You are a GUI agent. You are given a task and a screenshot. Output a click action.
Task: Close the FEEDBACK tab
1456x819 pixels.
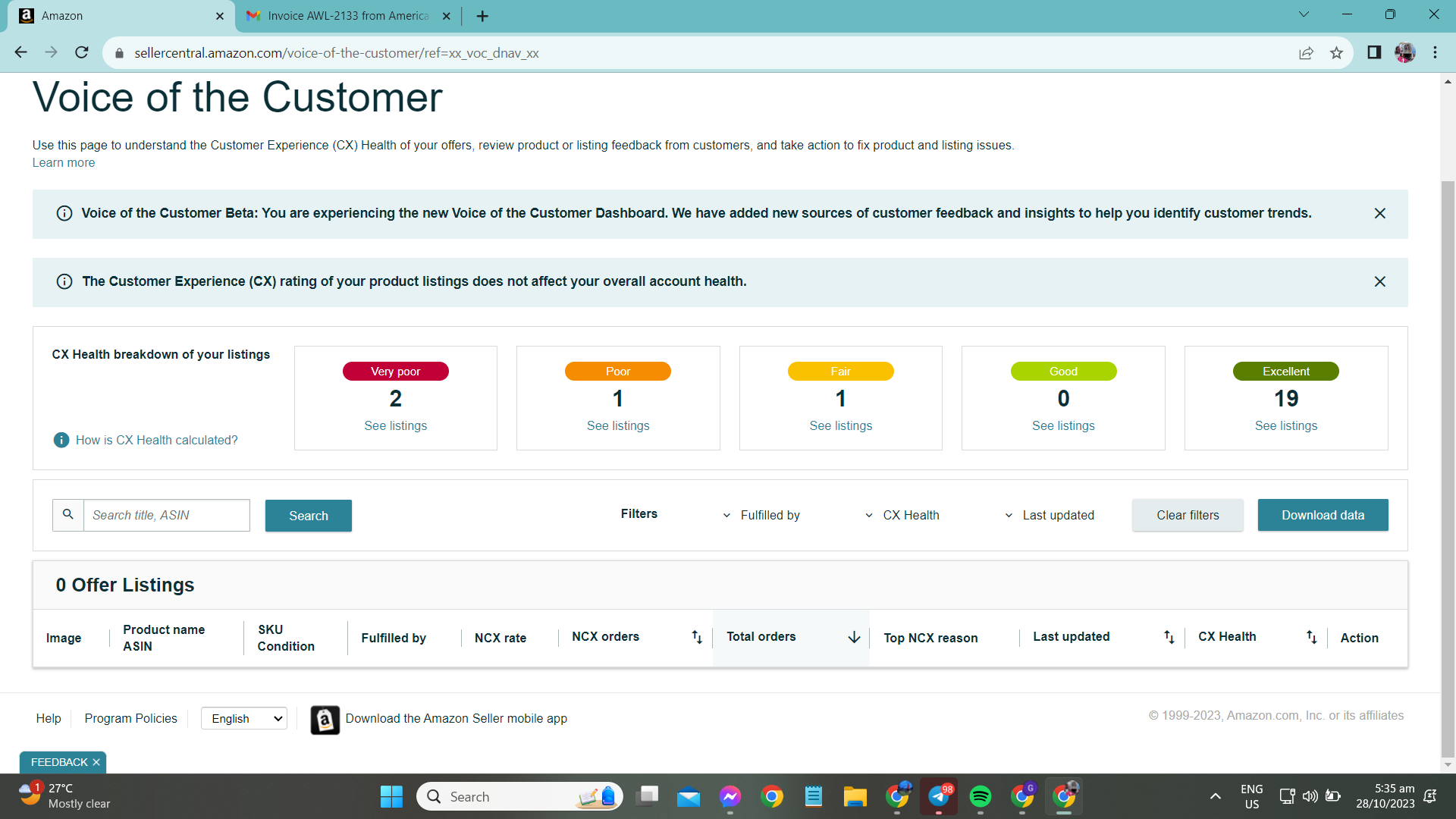click(96, 762)
